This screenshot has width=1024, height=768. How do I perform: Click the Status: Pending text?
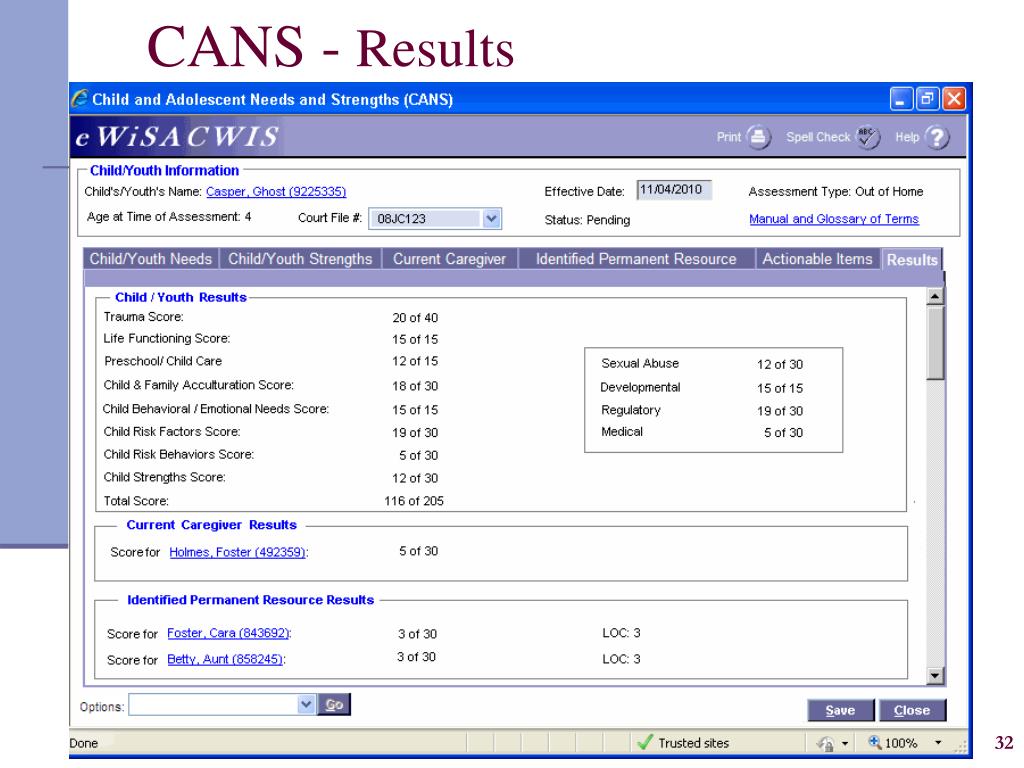tap(587, 220)
